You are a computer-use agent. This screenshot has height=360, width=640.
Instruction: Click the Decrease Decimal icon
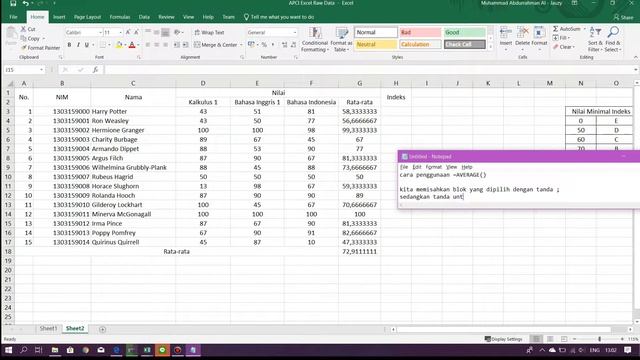tap(293, 45)
